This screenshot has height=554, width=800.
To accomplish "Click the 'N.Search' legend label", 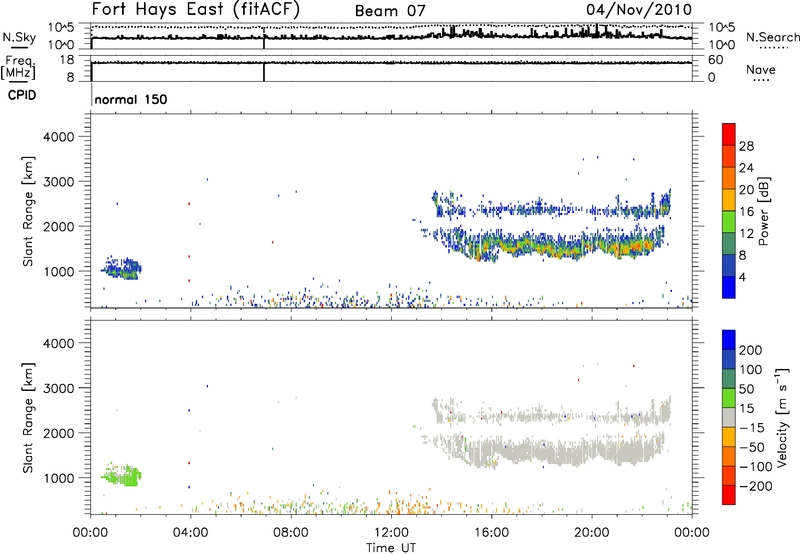I will pyautogui.click(x=772, y=37).
